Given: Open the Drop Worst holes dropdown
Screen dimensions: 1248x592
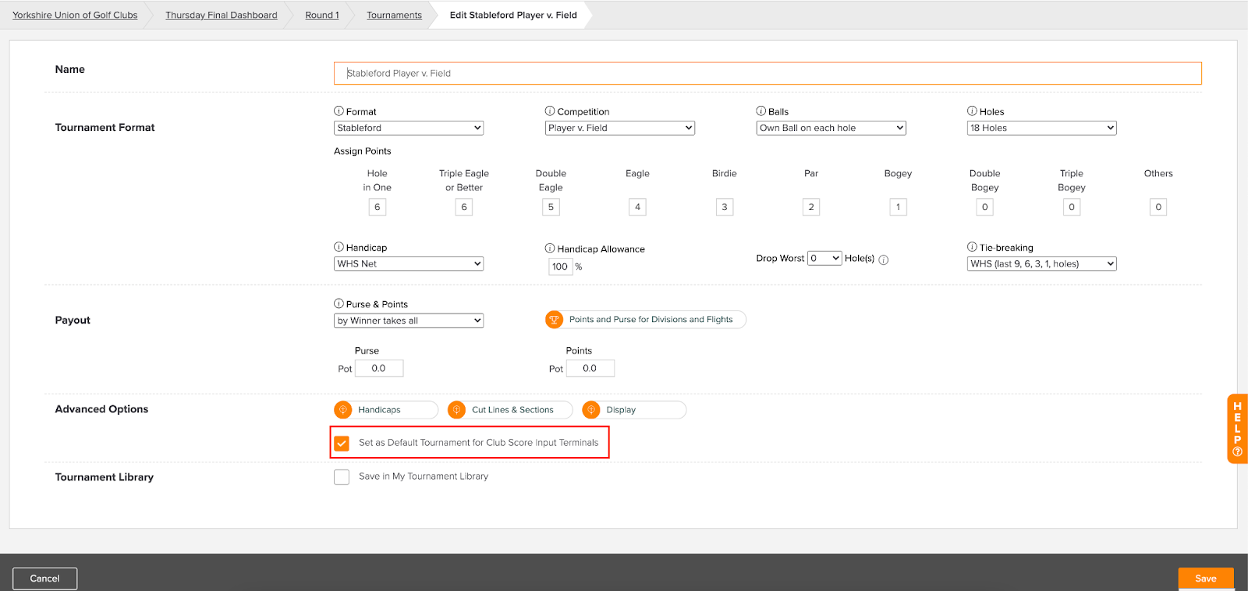Looking at the screenshot, I should coord(825,258).
